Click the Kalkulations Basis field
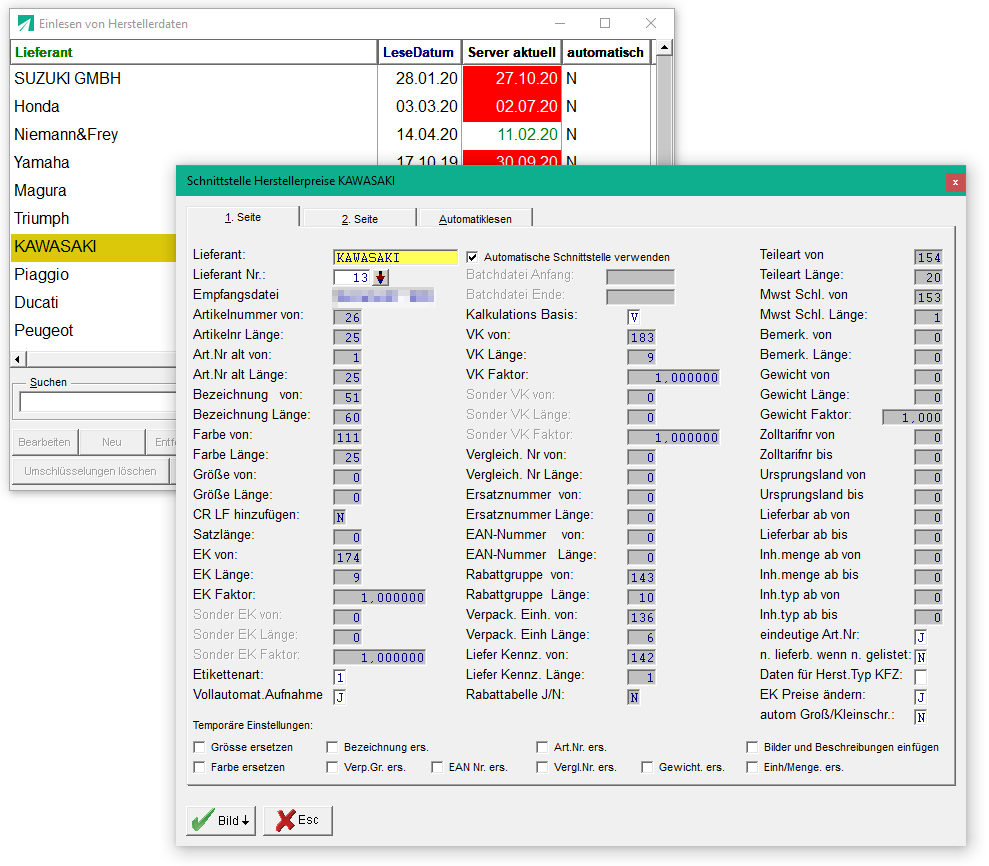Image resolution: width=989 pixels, height=866 pixels. 634,317
